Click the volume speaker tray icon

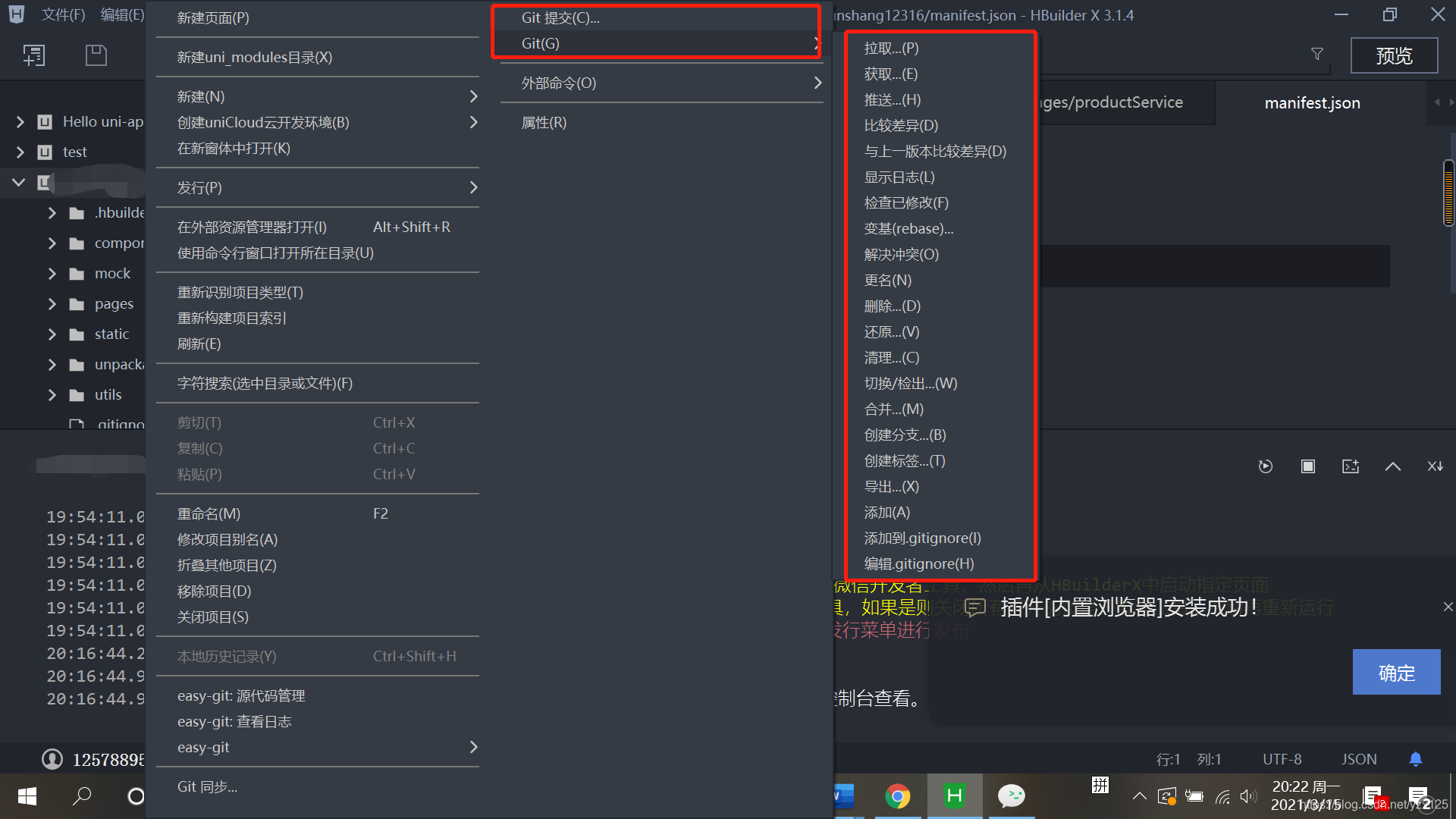pos(1247,796)
